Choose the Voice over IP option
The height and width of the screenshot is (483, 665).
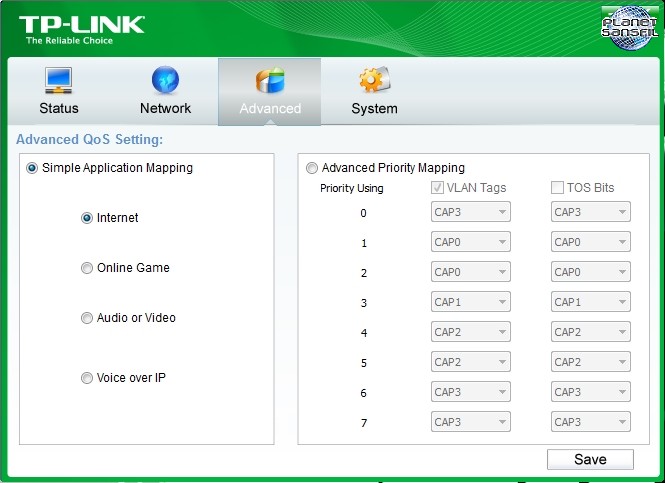[x=87, y=378]
